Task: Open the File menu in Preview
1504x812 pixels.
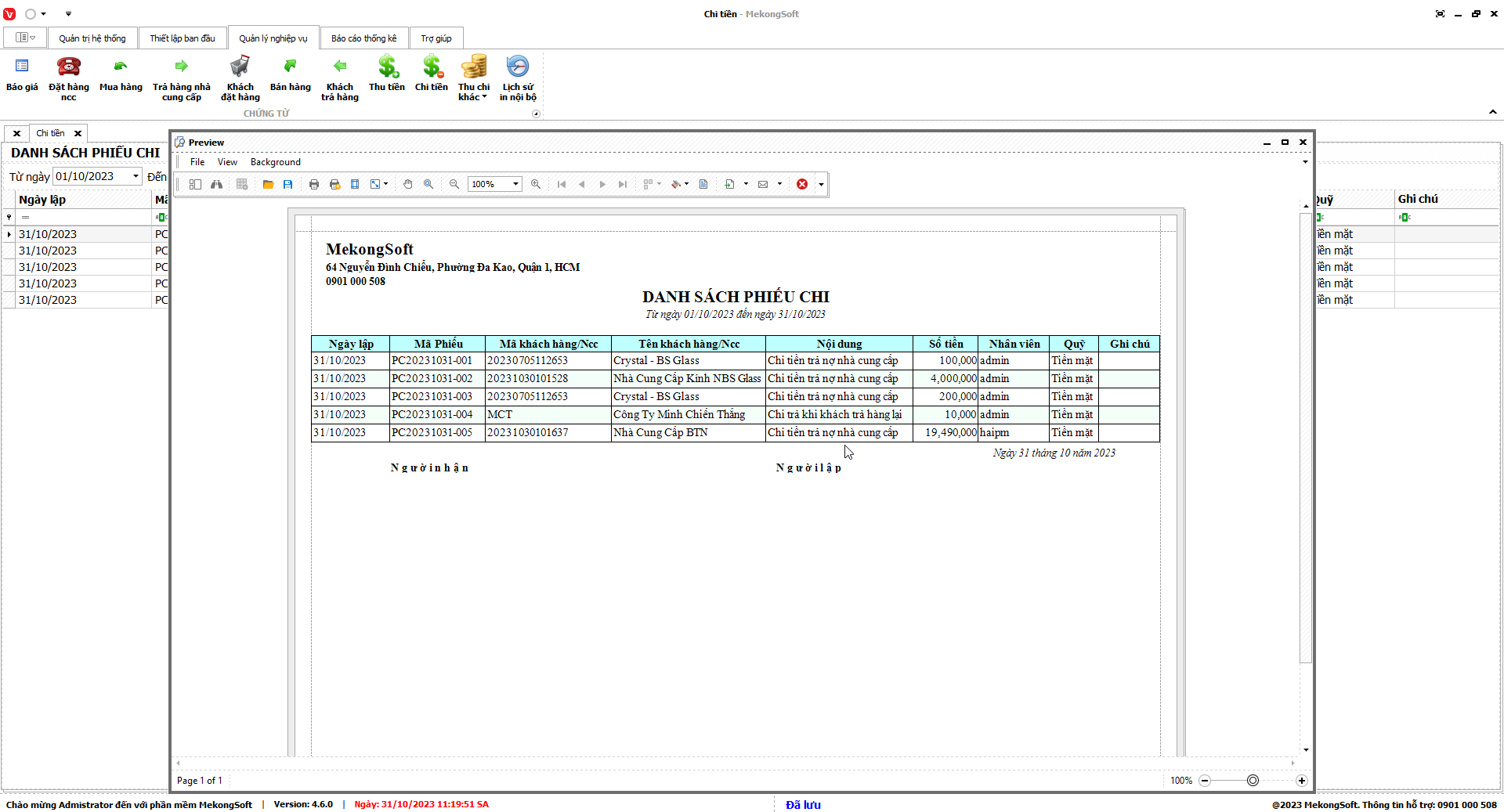Action: [197, 162]
